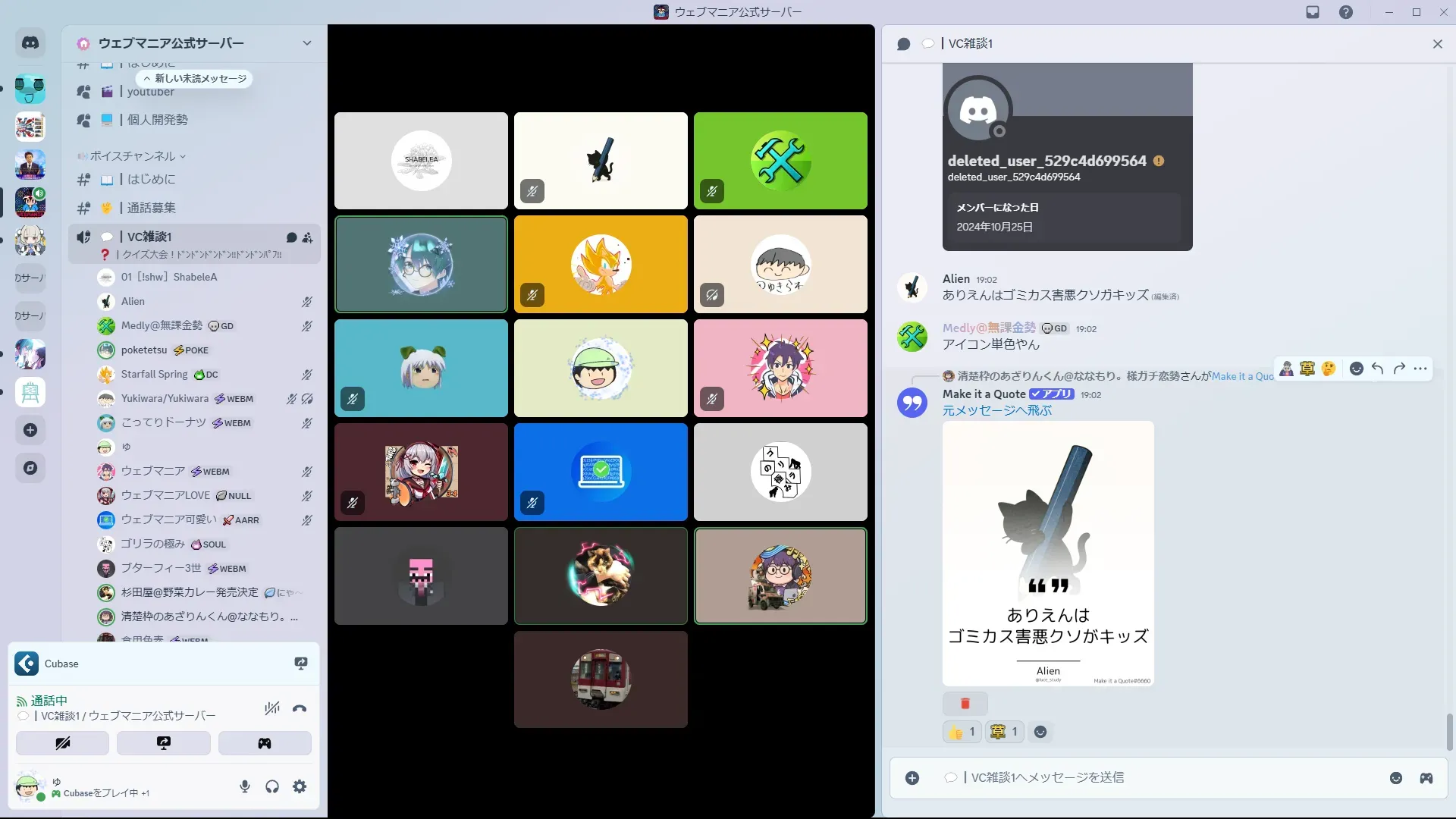Toggle microphone mute in user panel
1456x819 pixels.
245,786
